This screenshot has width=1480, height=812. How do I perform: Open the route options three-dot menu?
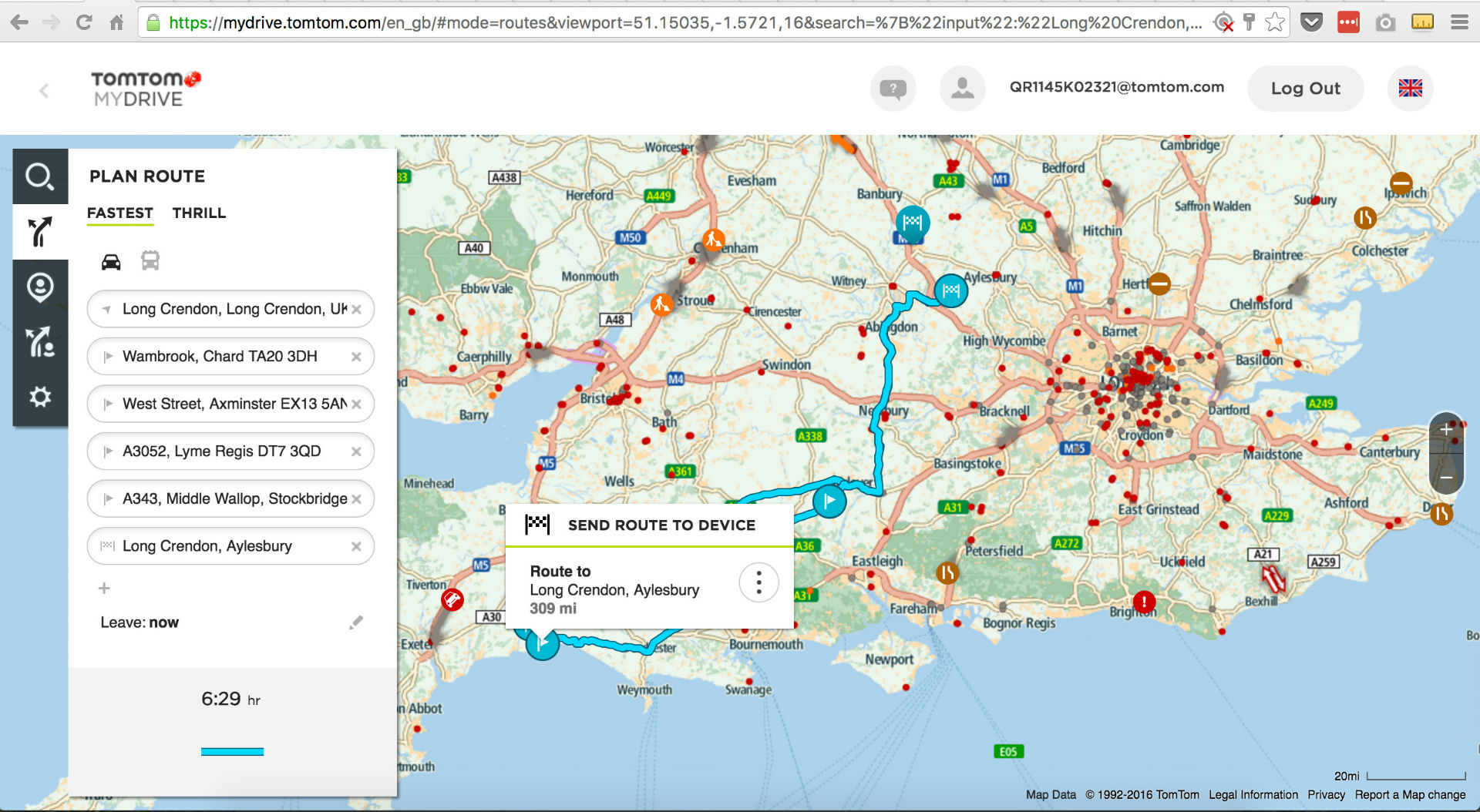click(x=759, y=582)
